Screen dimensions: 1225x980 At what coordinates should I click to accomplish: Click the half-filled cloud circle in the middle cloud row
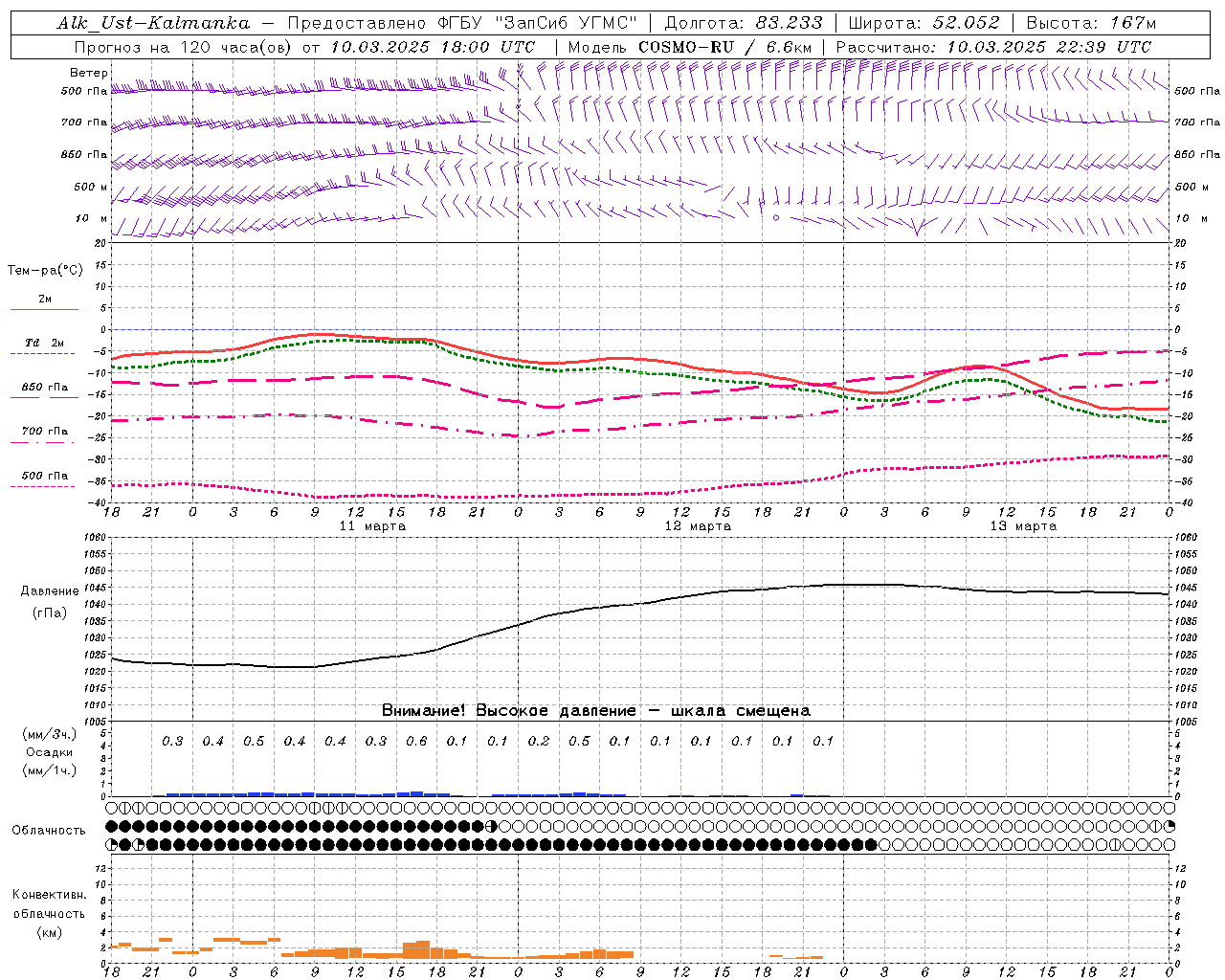492,826
